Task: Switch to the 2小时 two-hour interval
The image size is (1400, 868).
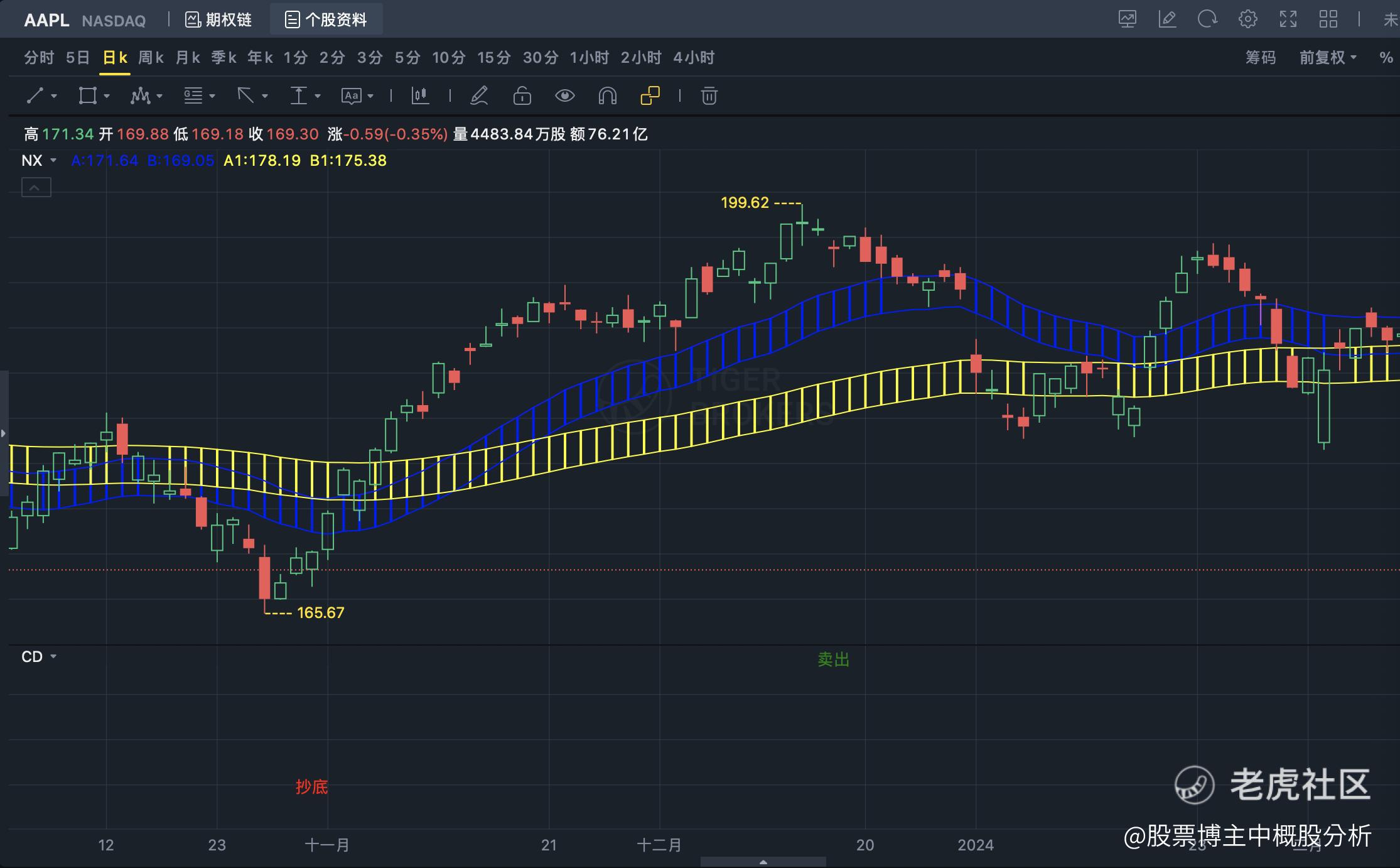Action: [x=641, y=58]
